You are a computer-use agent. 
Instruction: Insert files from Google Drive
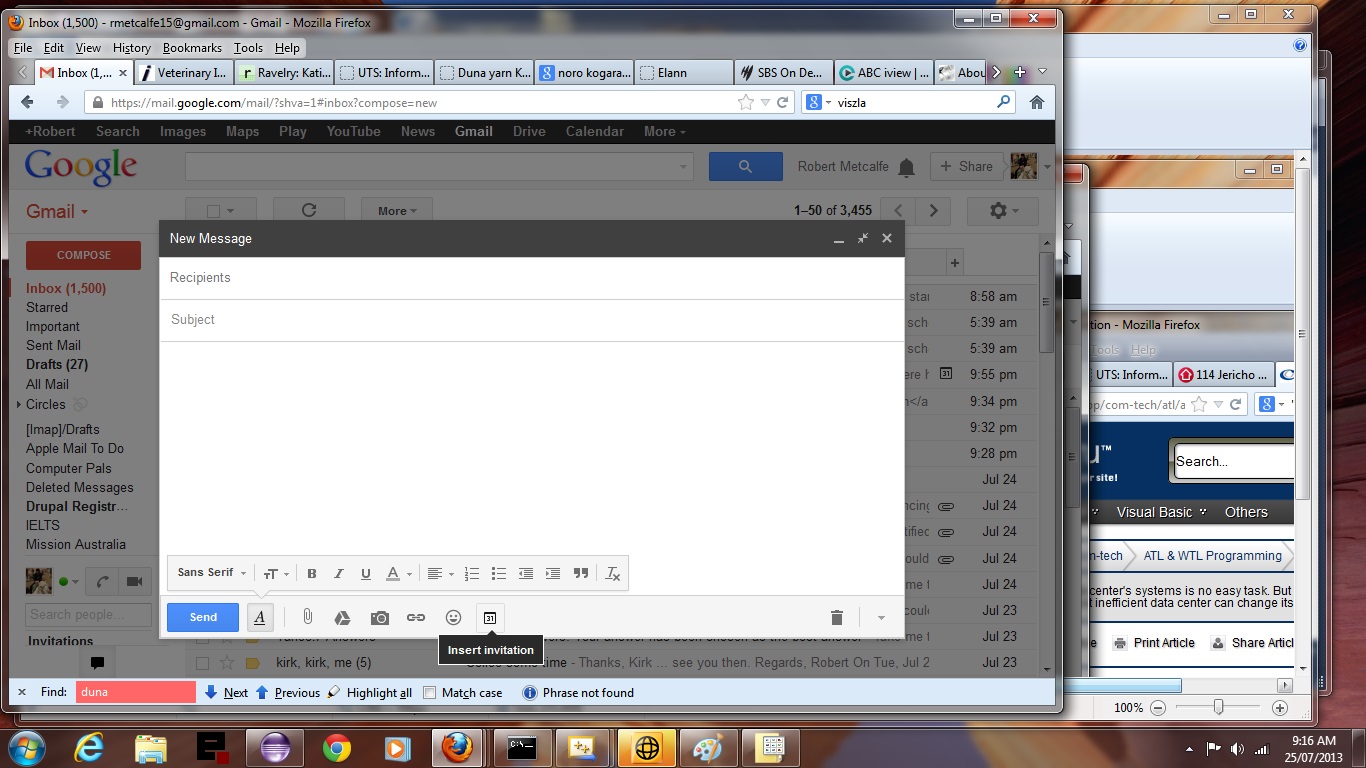tap(344, 617)
